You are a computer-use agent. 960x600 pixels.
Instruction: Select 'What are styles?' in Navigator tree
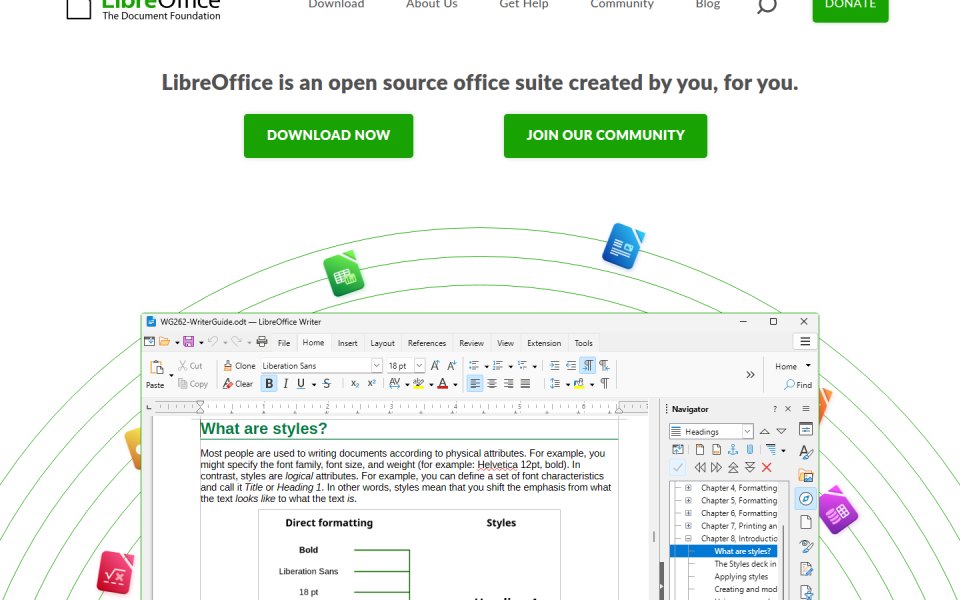pos(742,551)
